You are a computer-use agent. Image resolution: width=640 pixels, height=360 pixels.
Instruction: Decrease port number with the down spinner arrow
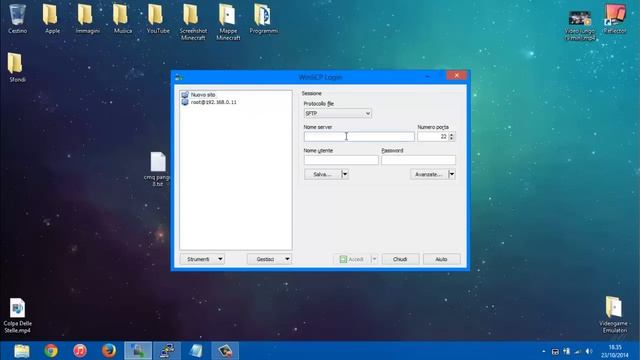(x=451, y=139)
